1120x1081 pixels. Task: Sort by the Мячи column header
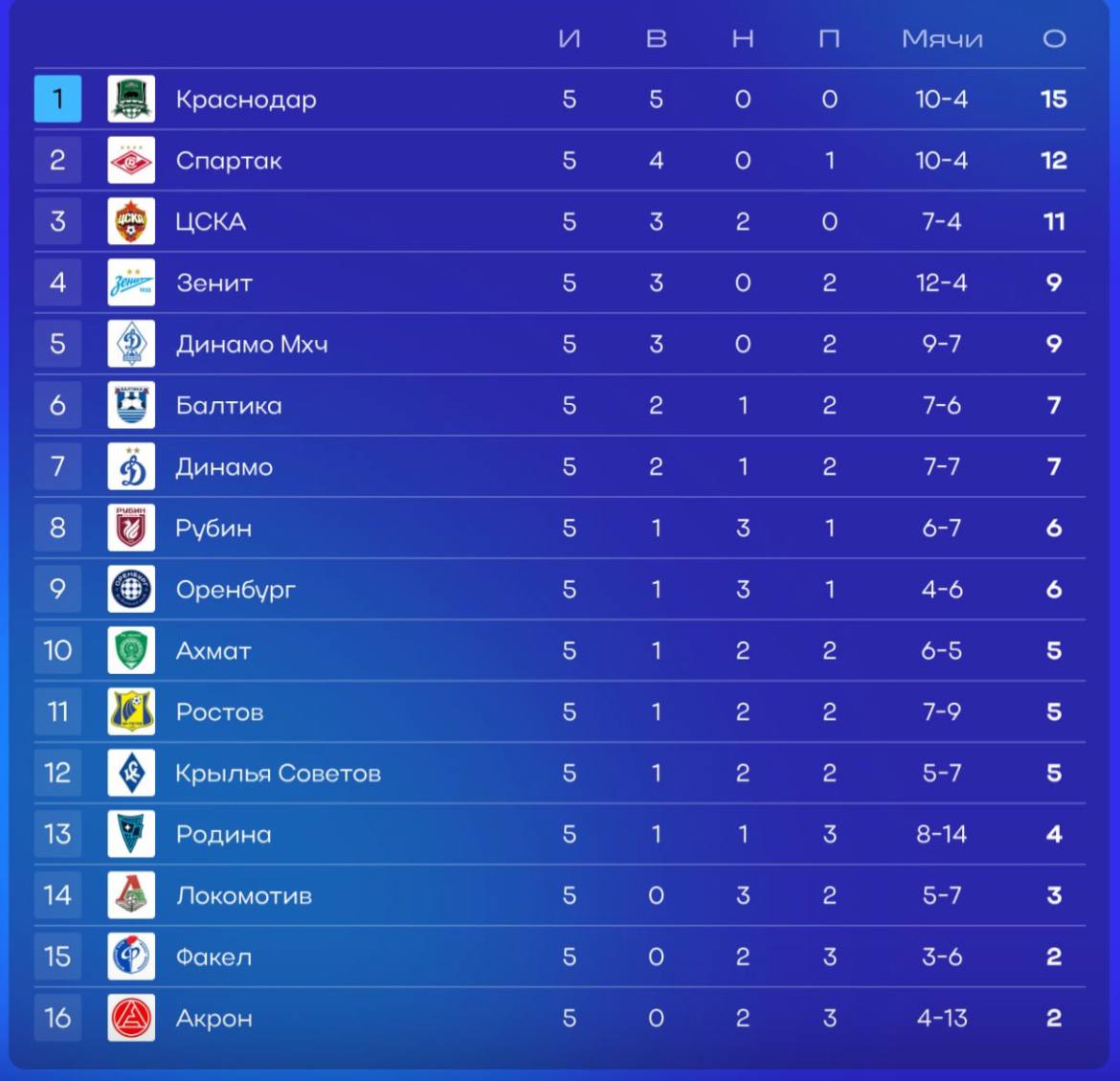pos(942,38)
